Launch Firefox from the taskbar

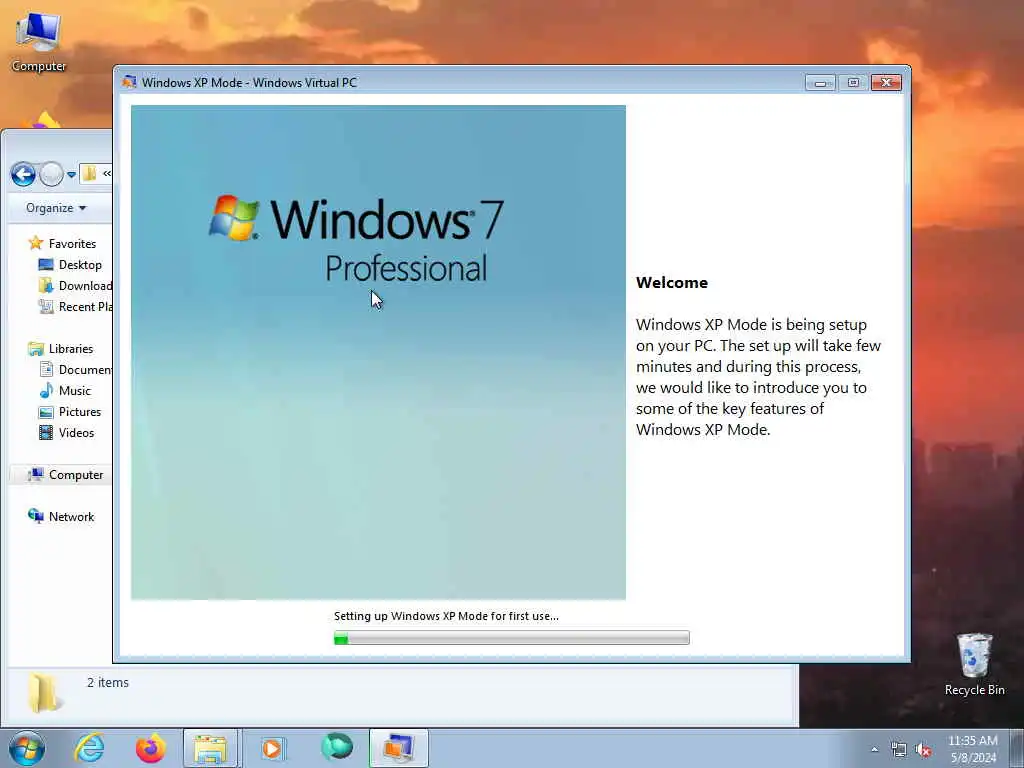(150, 748)
